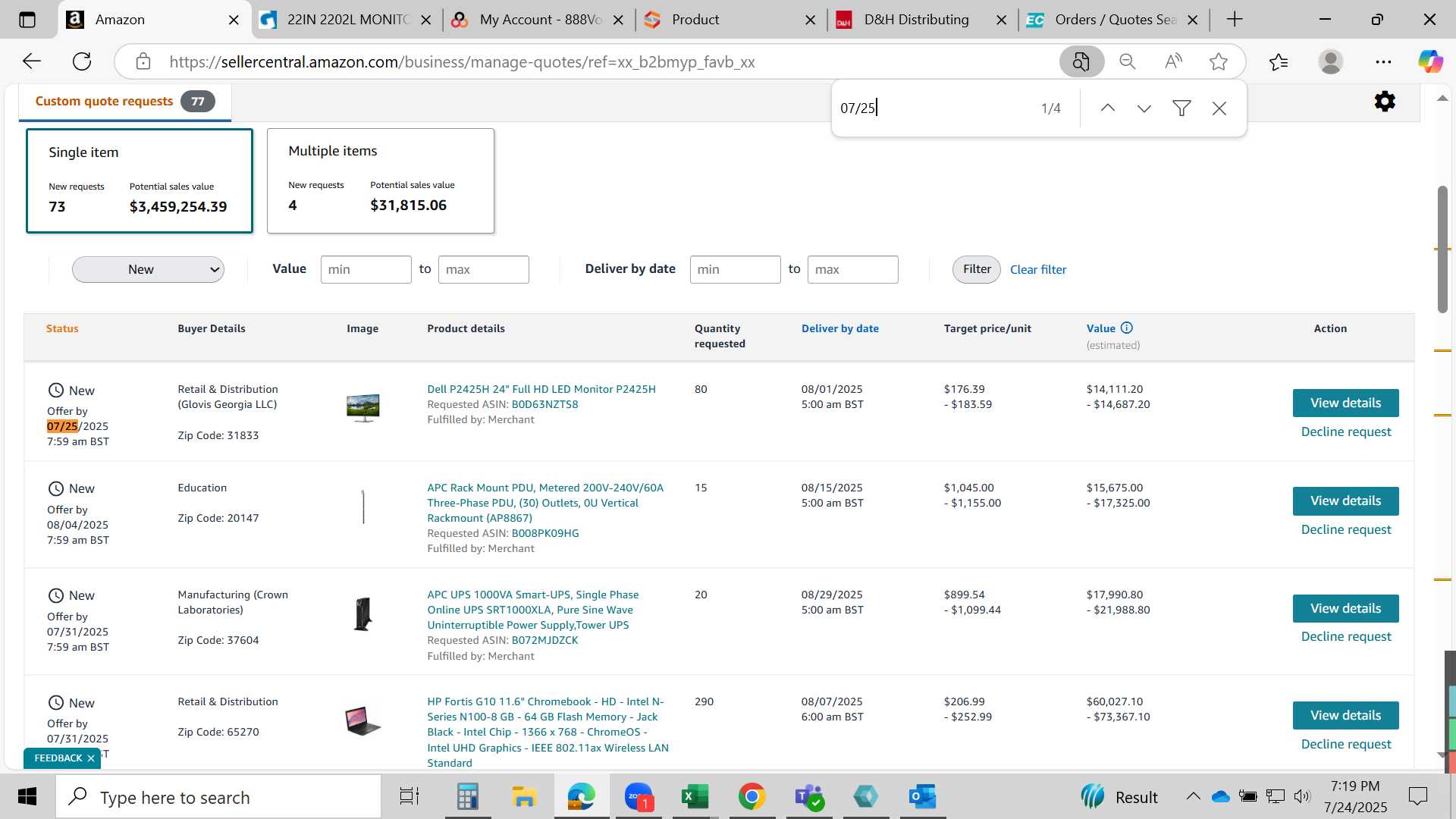Click the browser back arrow
1456x819 pixels.
coord(32,61)
